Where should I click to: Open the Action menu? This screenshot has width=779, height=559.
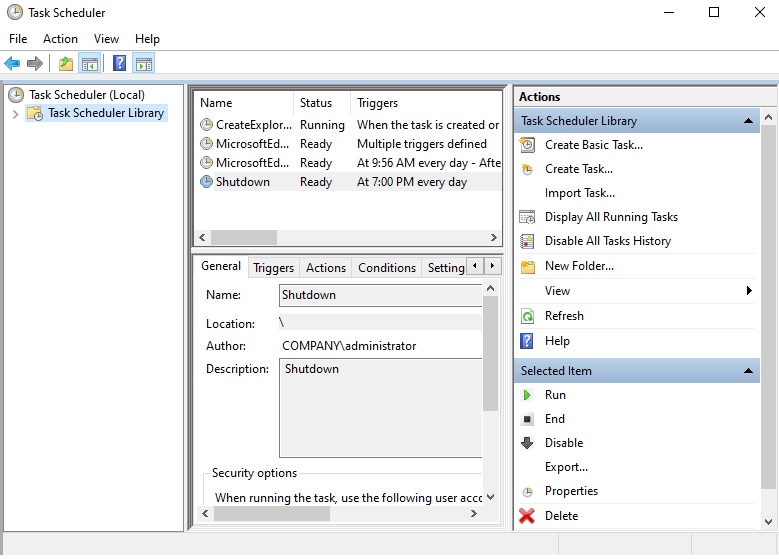(60, 39)
